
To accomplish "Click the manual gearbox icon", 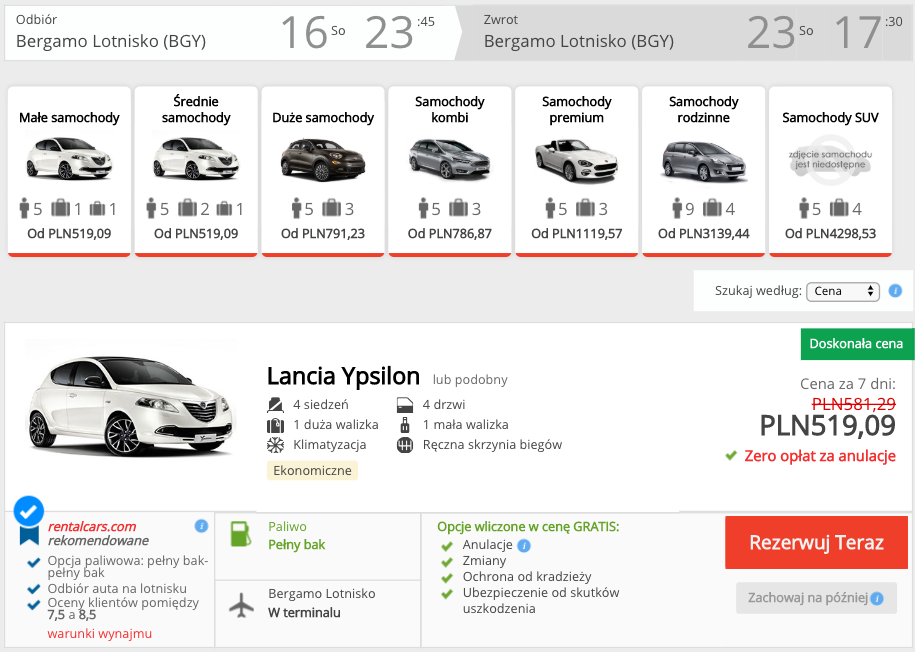I will pos(404,444).
